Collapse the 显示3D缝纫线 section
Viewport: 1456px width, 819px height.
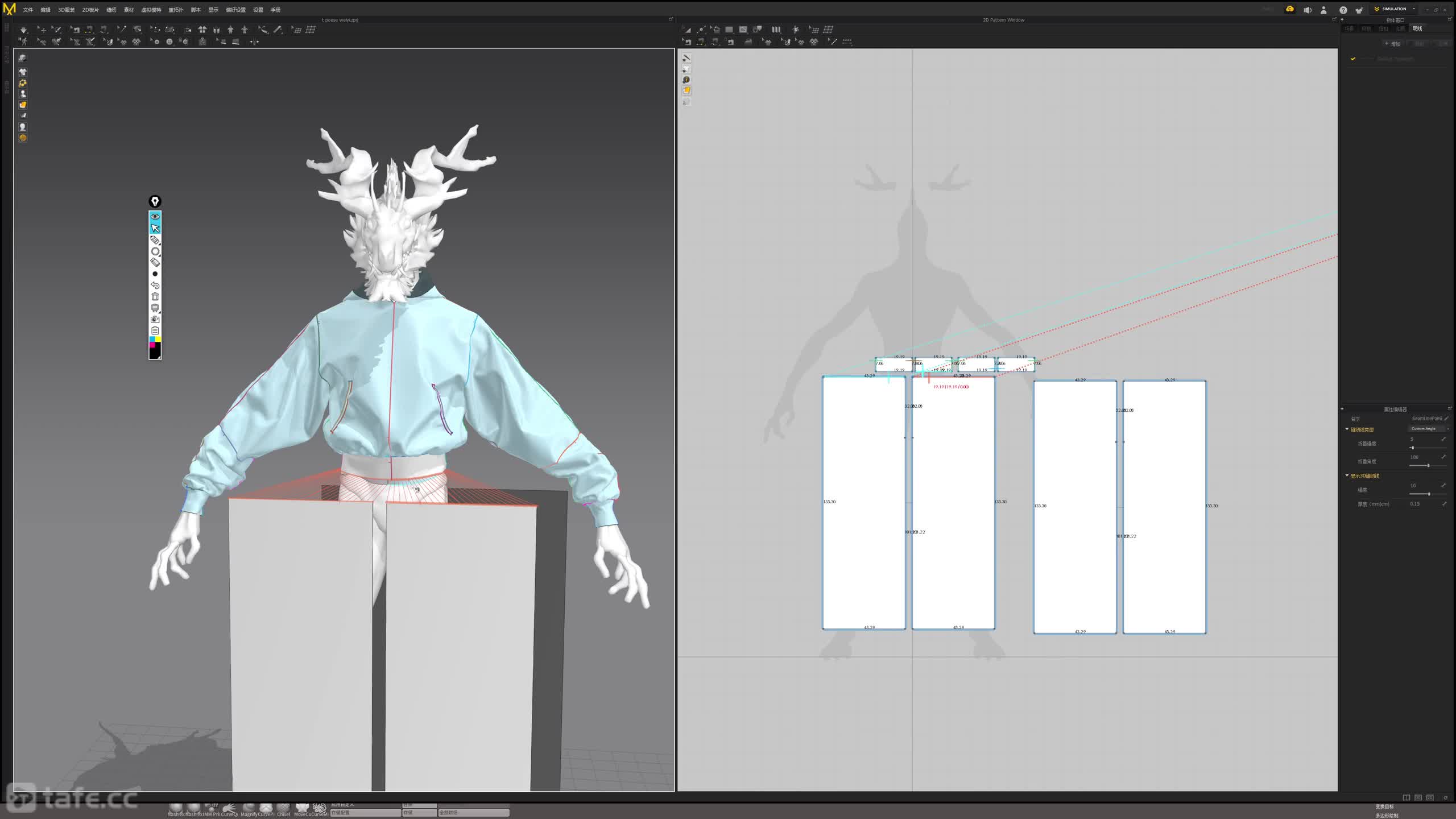pyautogui.click(x=1347, y=475)
